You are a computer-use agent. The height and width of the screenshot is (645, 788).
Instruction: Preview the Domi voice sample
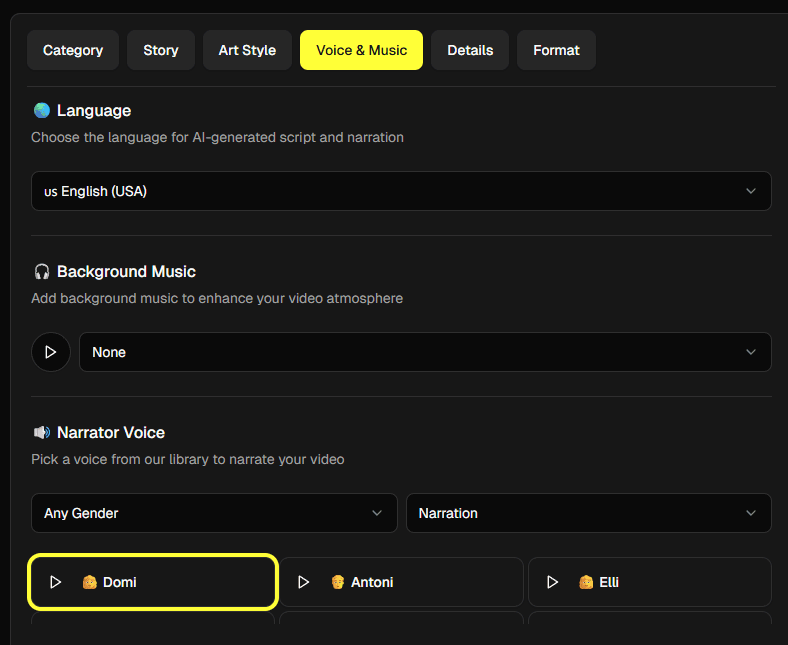56,582
